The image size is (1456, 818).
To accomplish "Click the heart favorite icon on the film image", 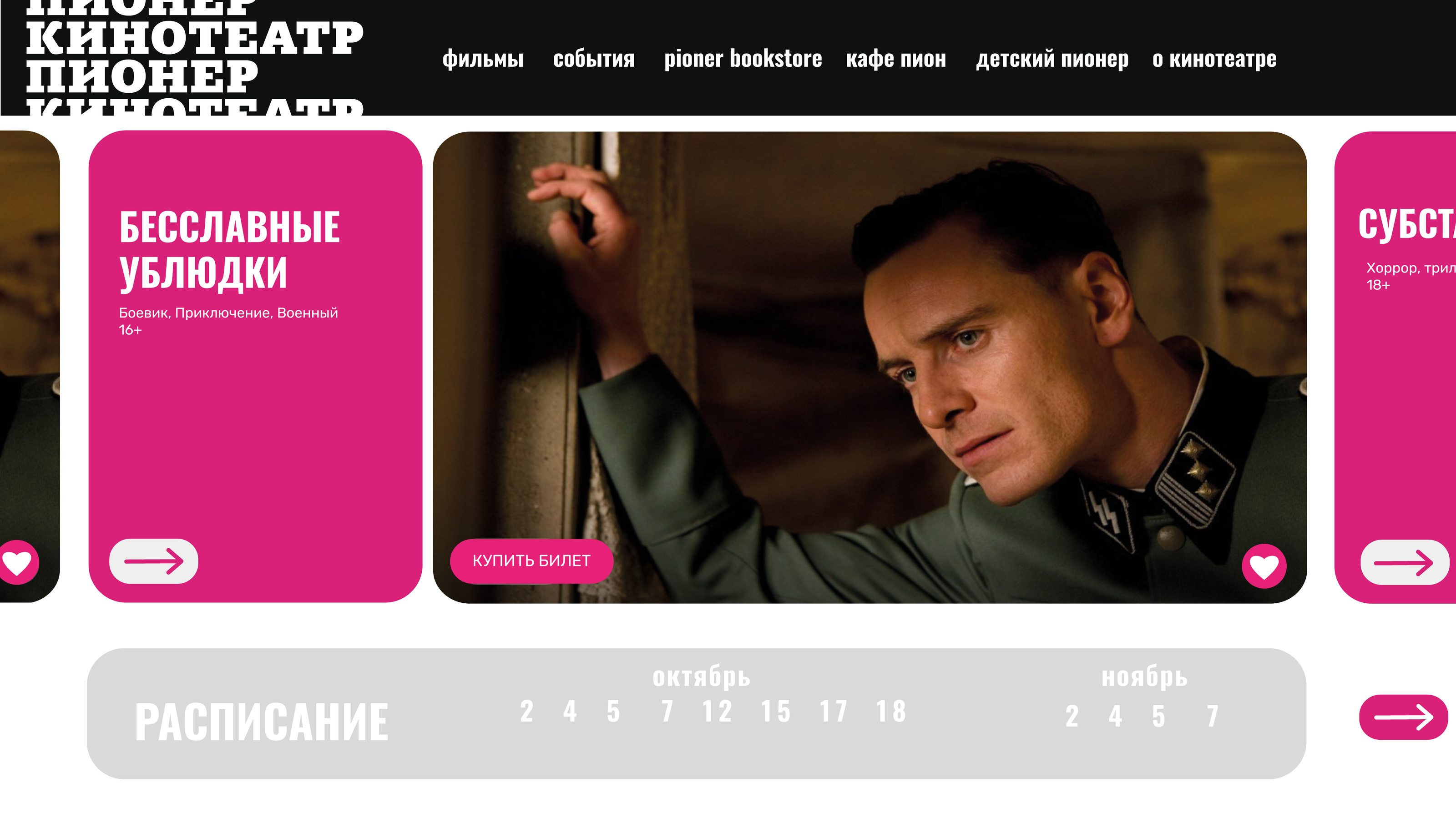I will coord(1264,566).
